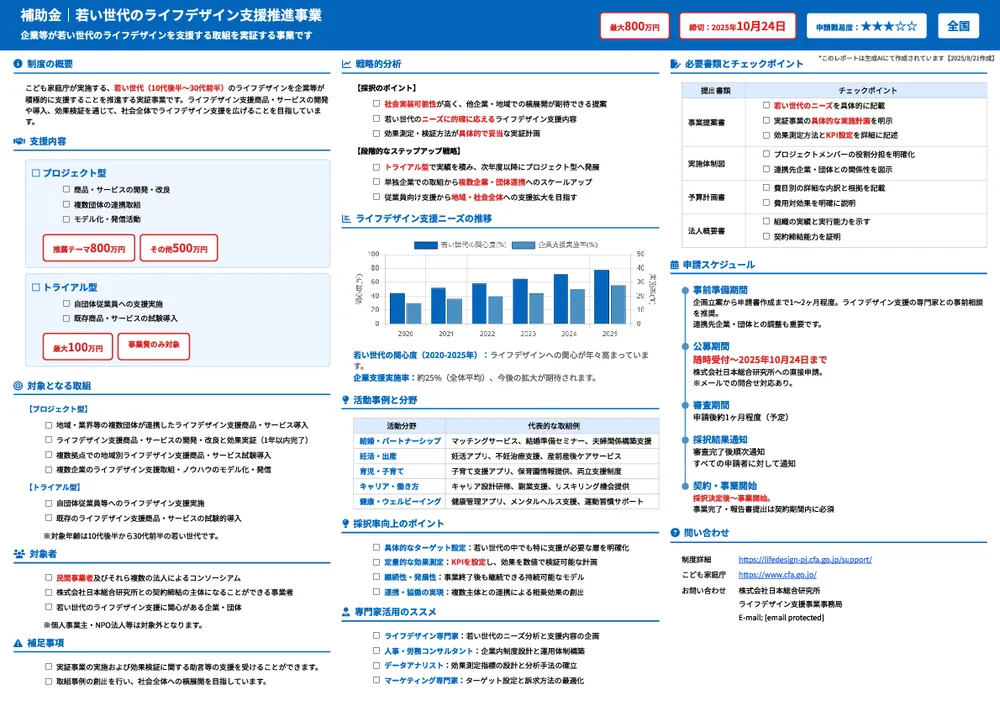Tick the モデル化・発信活動 checkbox

(x=66, y=219)
